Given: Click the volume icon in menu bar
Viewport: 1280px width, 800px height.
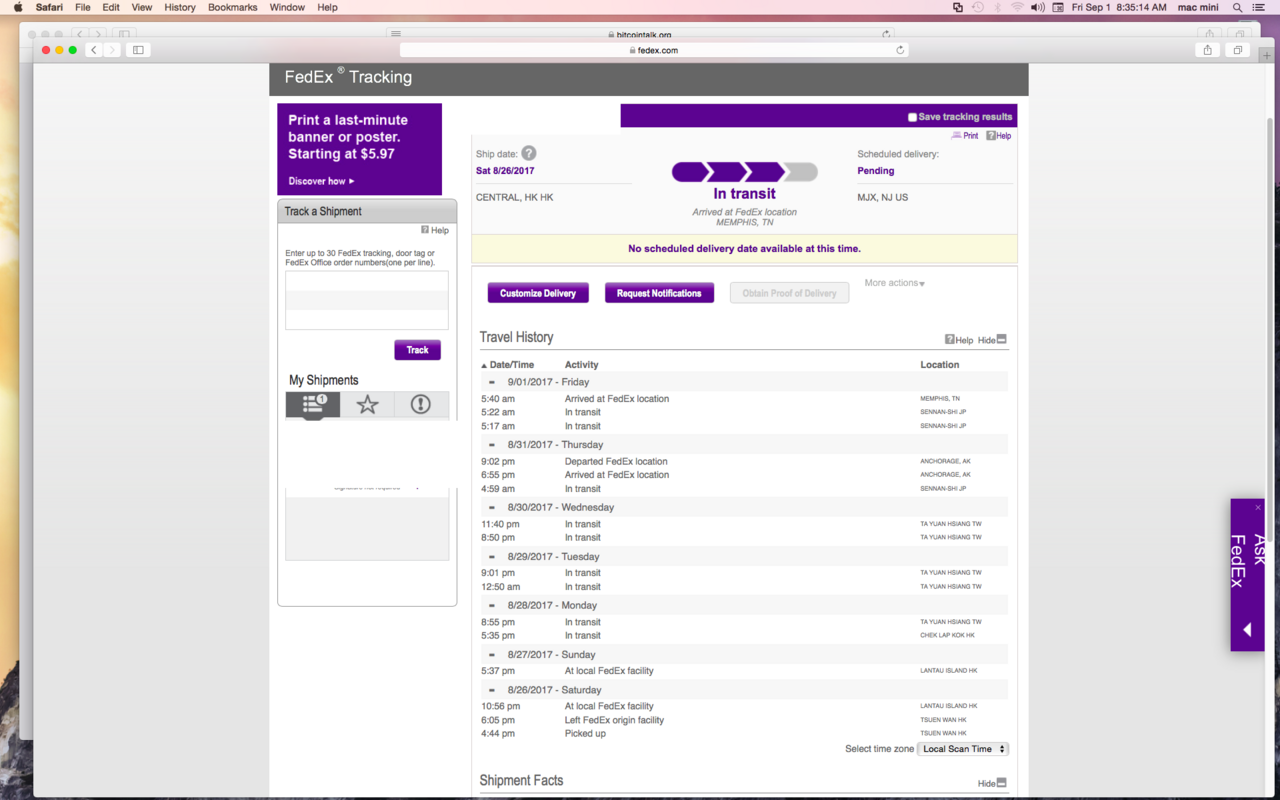Looking at the screenshot, I should (x=1038, y=7).
